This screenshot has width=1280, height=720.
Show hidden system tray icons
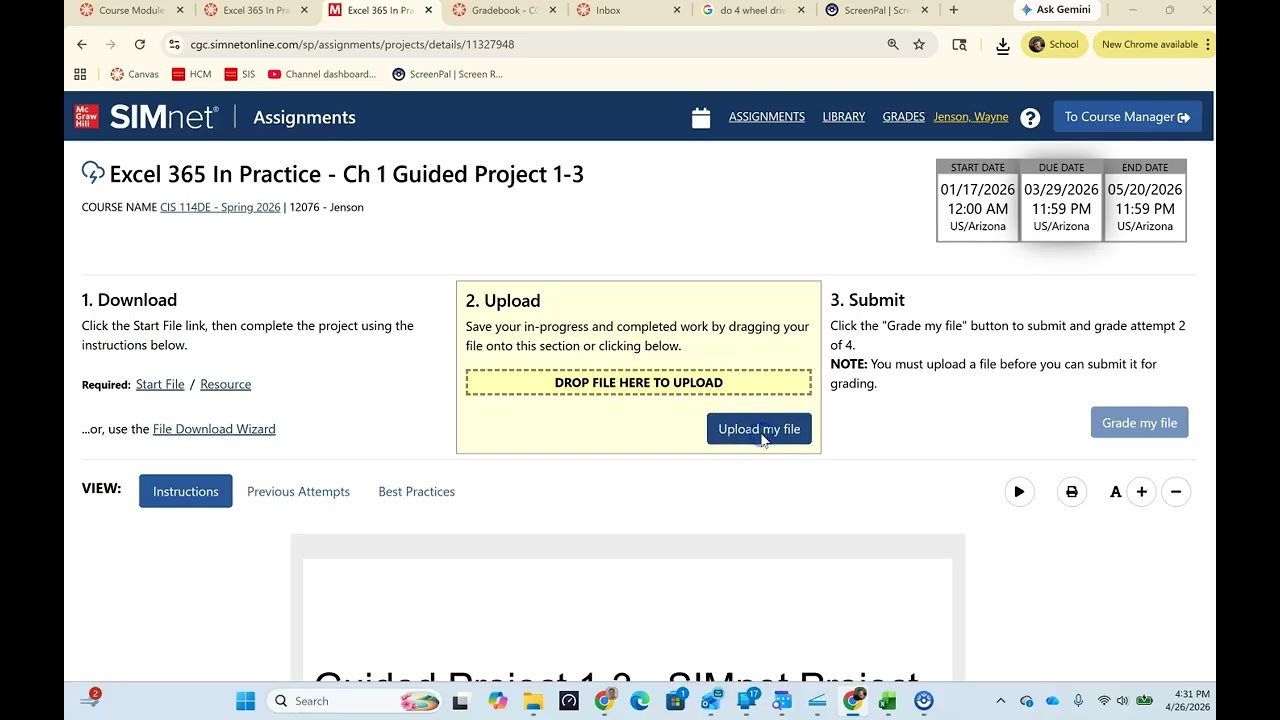1001,701
